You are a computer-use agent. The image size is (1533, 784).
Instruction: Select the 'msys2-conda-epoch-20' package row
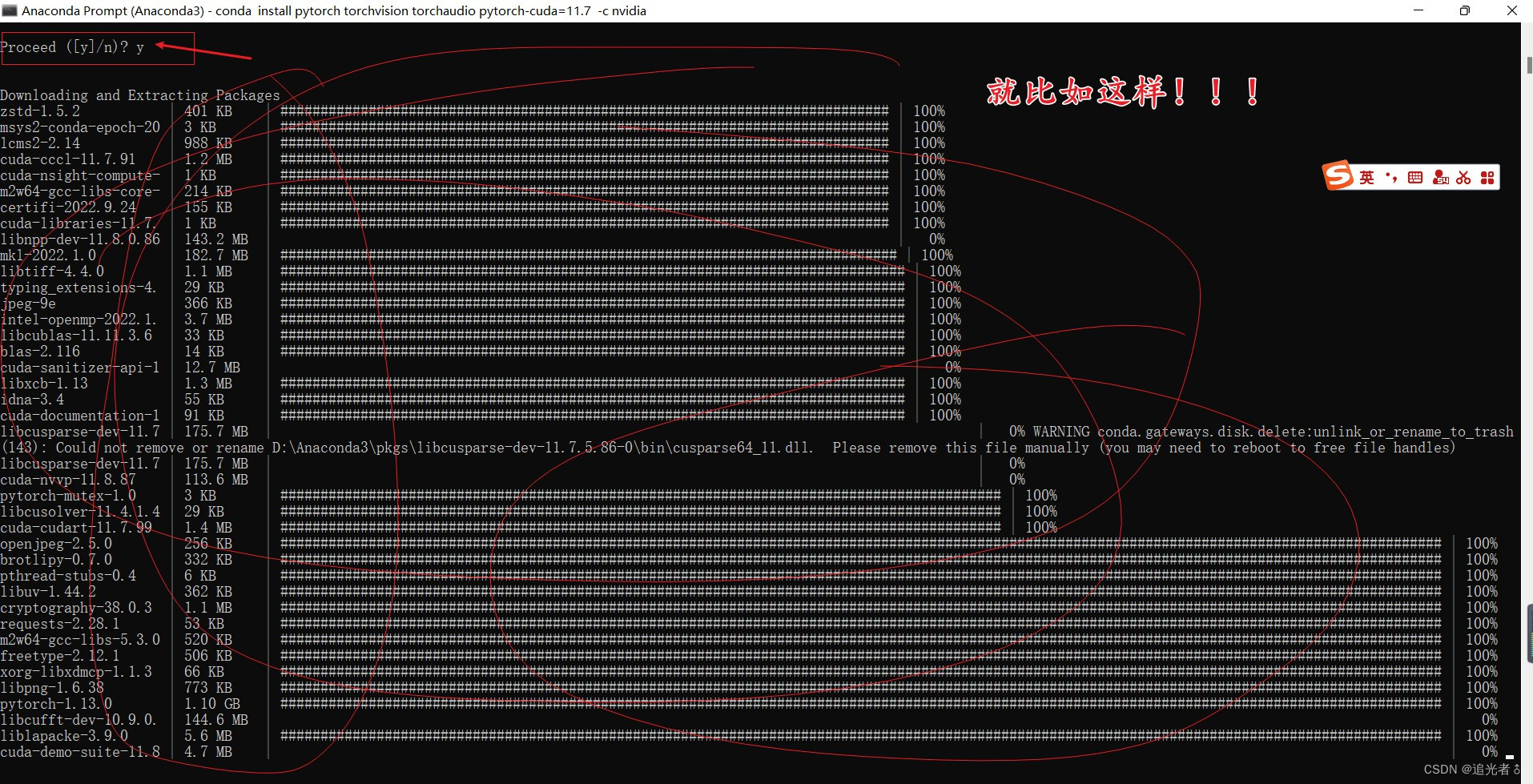click(80, 127)
